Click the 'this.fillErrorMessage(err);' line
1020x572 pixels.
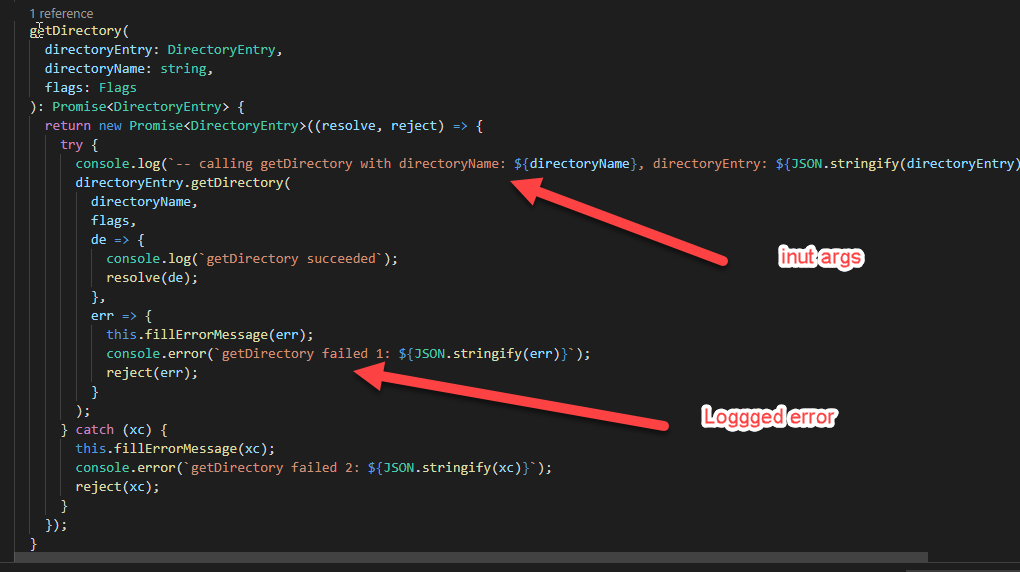209,334
